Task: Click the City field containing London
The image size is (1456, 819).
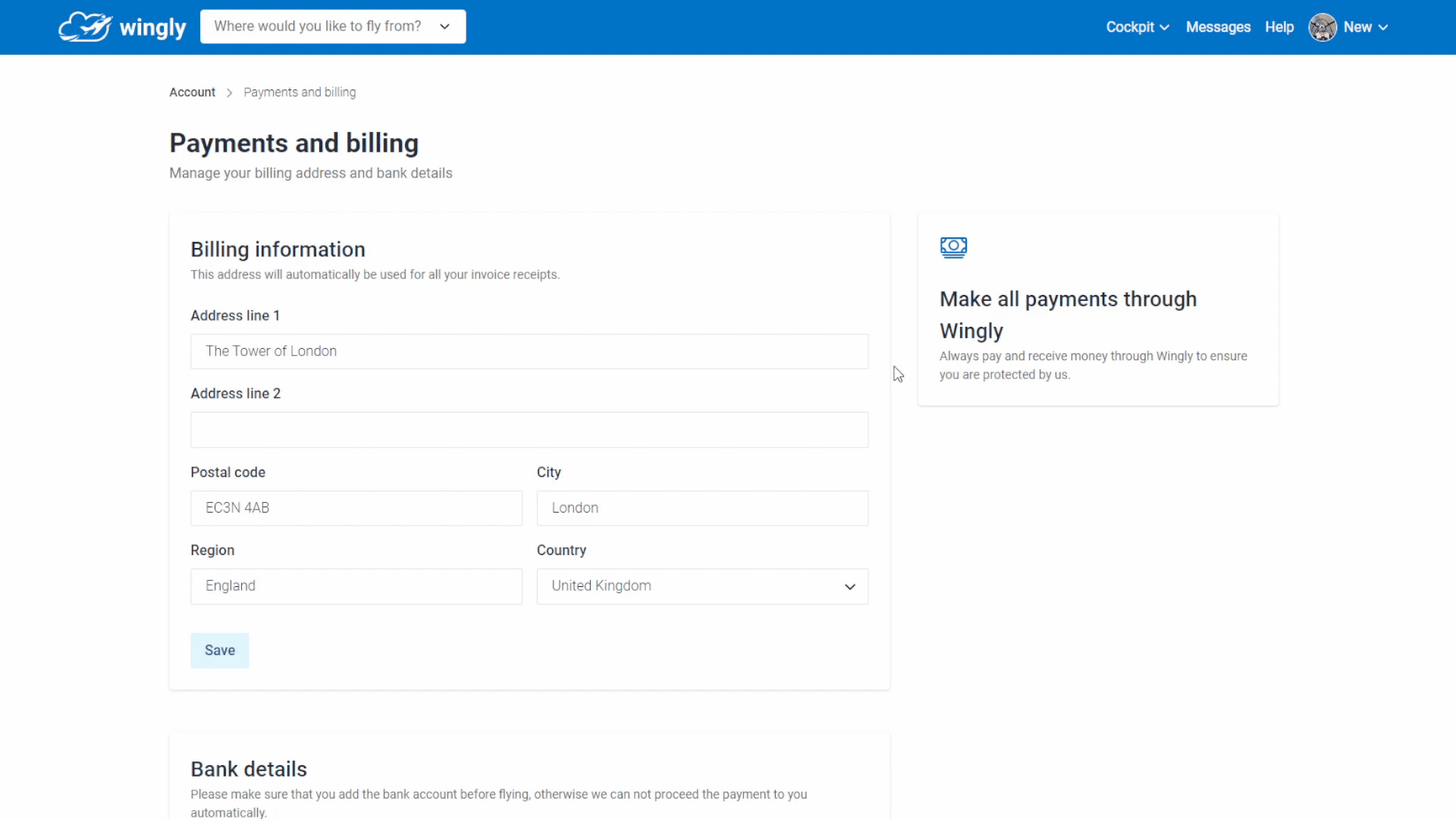Action: (x=702, y=508)
